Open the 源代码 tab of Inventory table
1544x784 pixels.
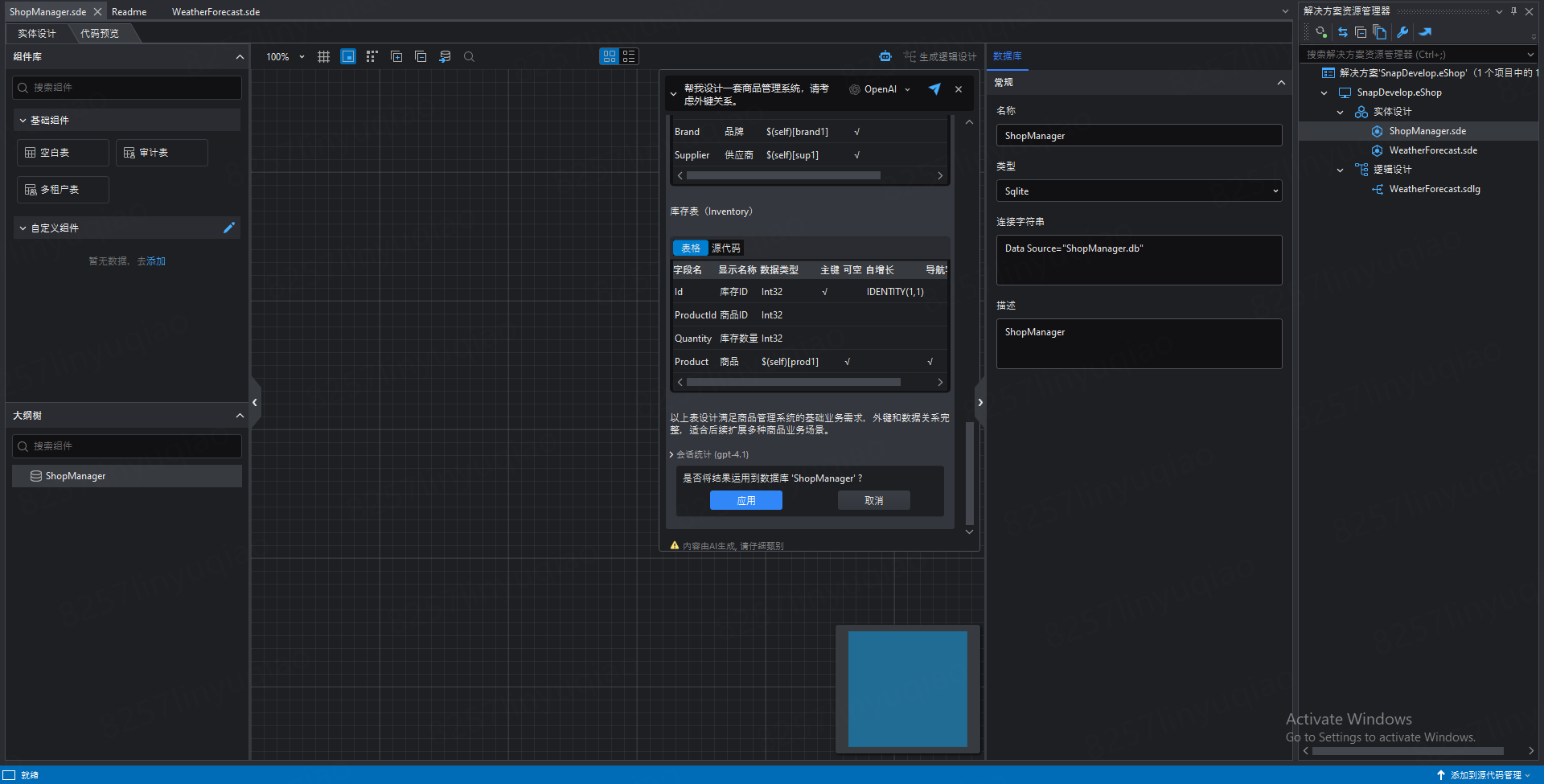click(x=725, y=248)
